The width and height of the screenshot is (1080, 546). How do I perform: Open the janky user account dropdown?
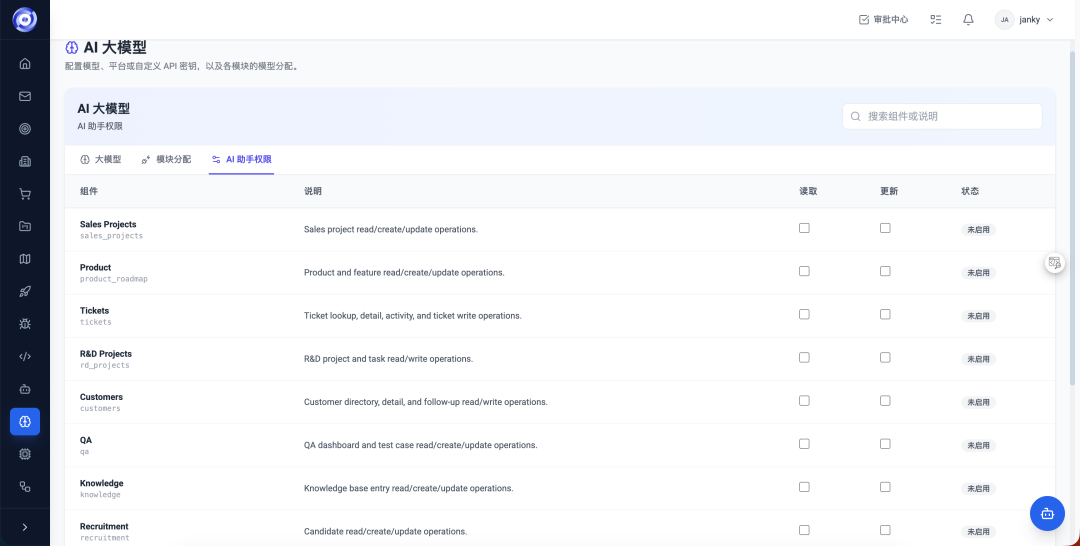click(1024, 19)
